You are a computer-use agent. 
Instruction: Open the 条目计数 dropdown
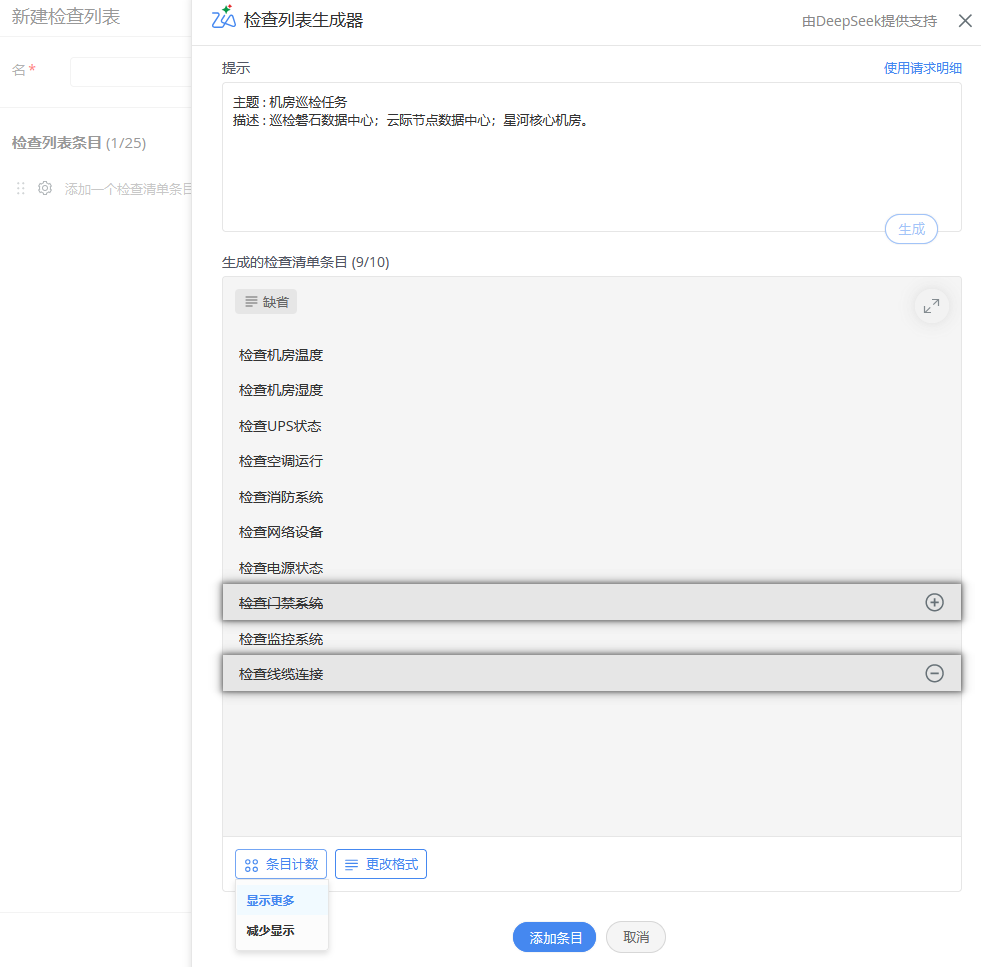(x=281, y=864)
